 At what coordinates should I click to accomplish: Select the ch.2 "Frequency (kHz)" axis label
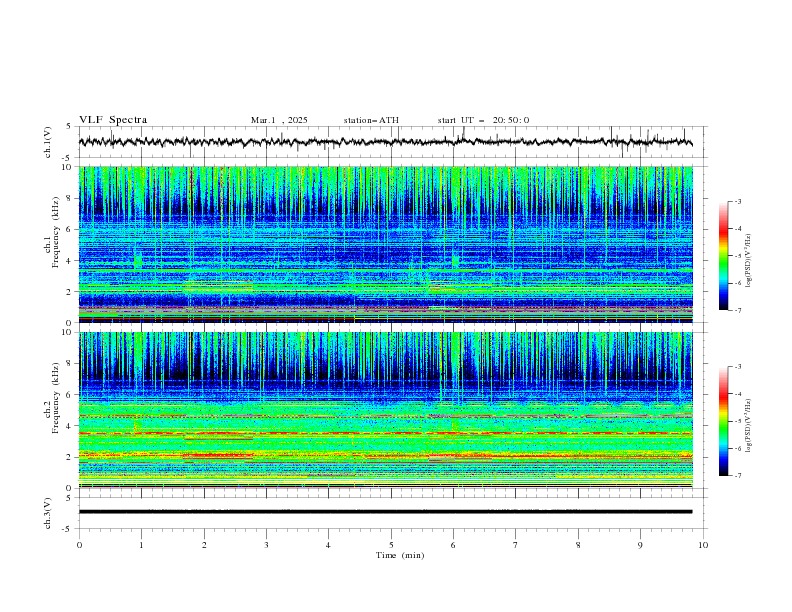coord(55,398)
